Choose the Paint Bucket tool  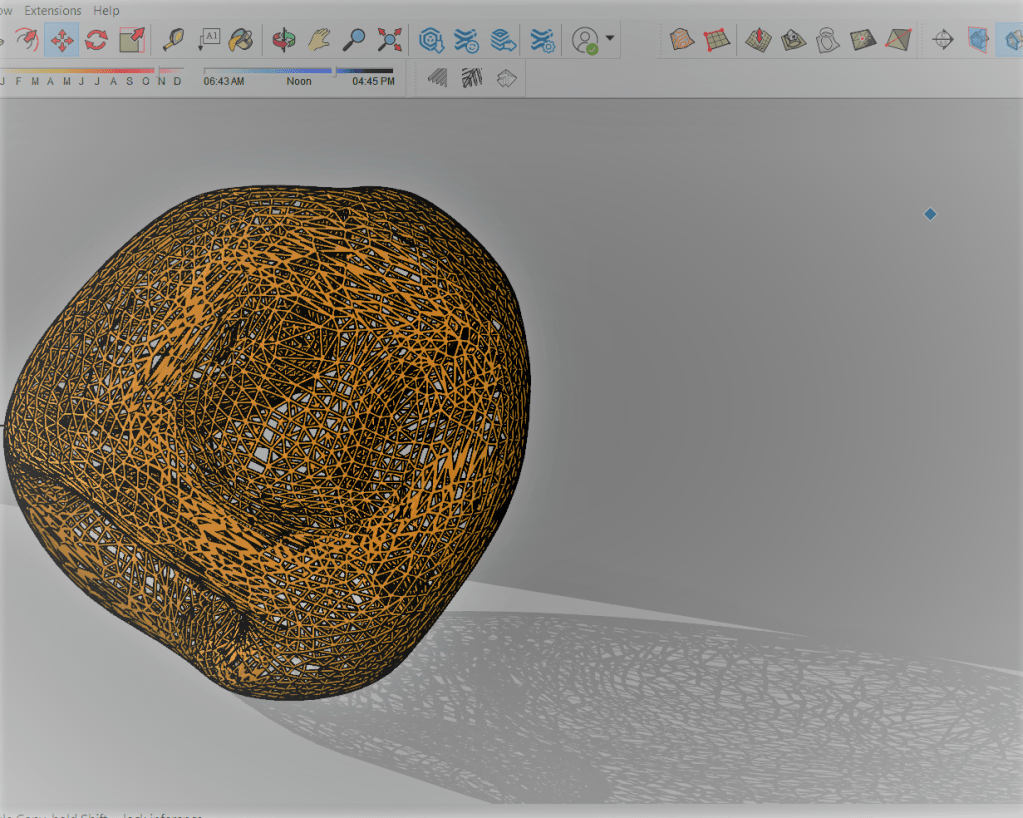(240, 40)
